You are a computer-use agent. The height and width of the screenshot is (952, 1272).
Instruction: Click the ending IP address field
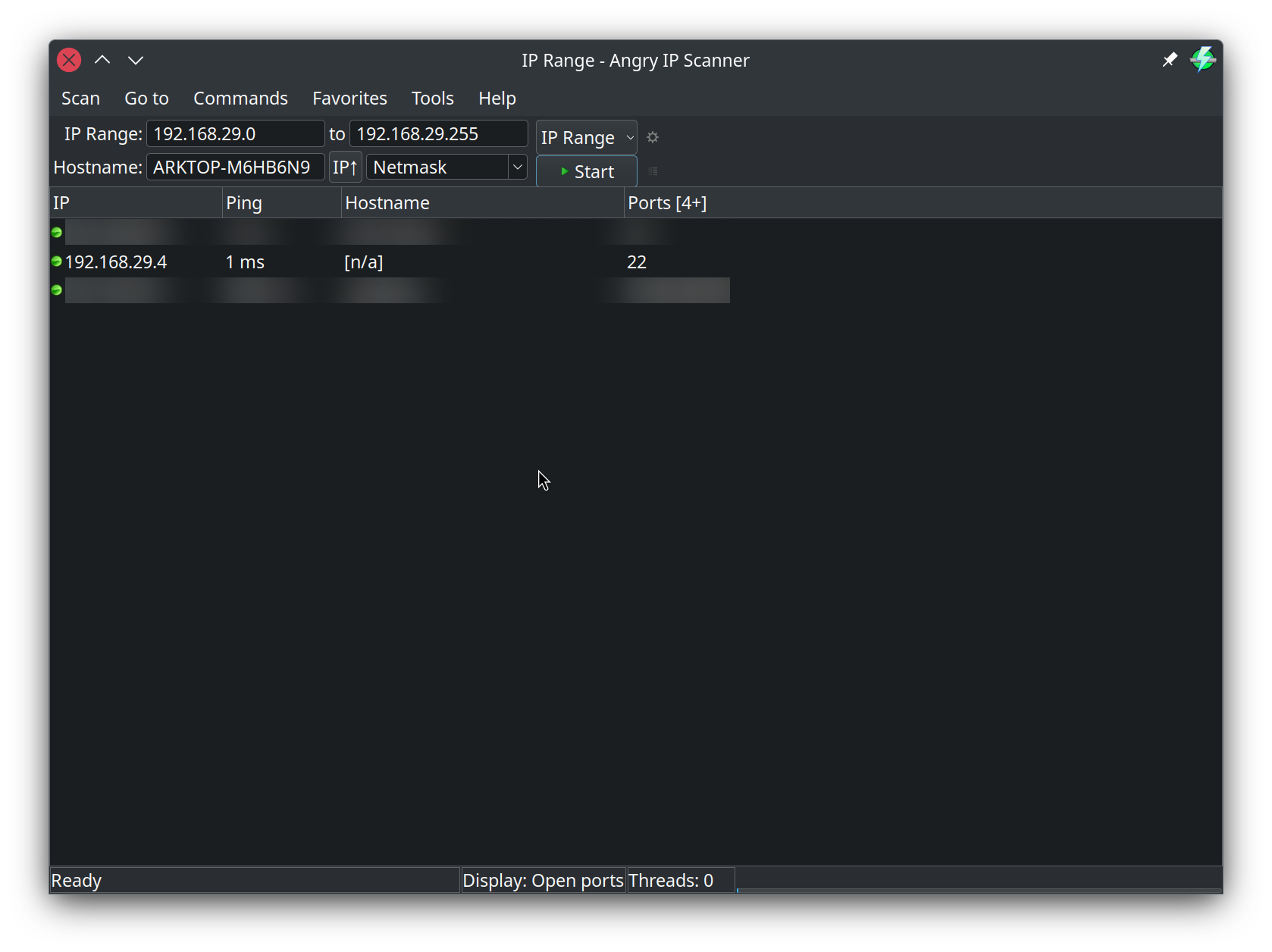point(438,134)
